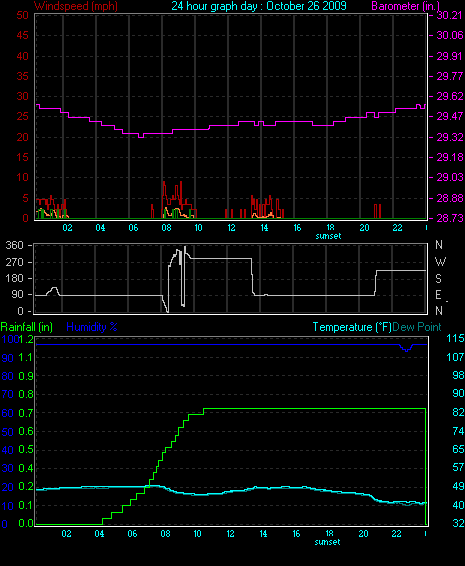Click the Dew Point legend label
This screenshot has width=465, height=566.
pos(417,327)
